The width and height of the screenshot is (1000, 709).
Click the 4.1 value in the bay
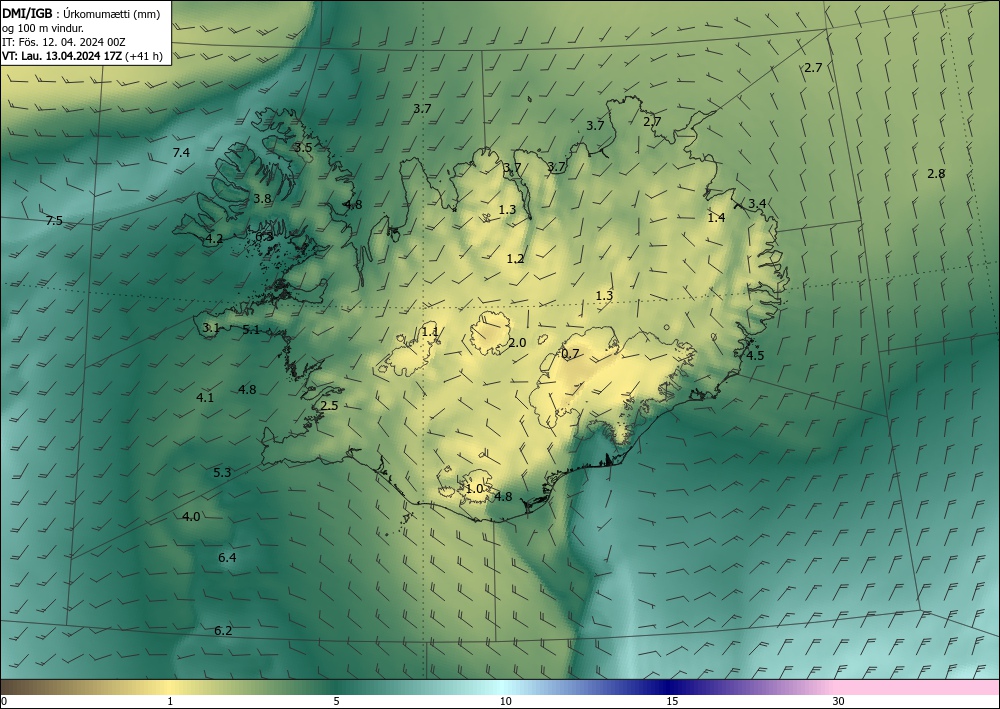(x=205, y=398)
